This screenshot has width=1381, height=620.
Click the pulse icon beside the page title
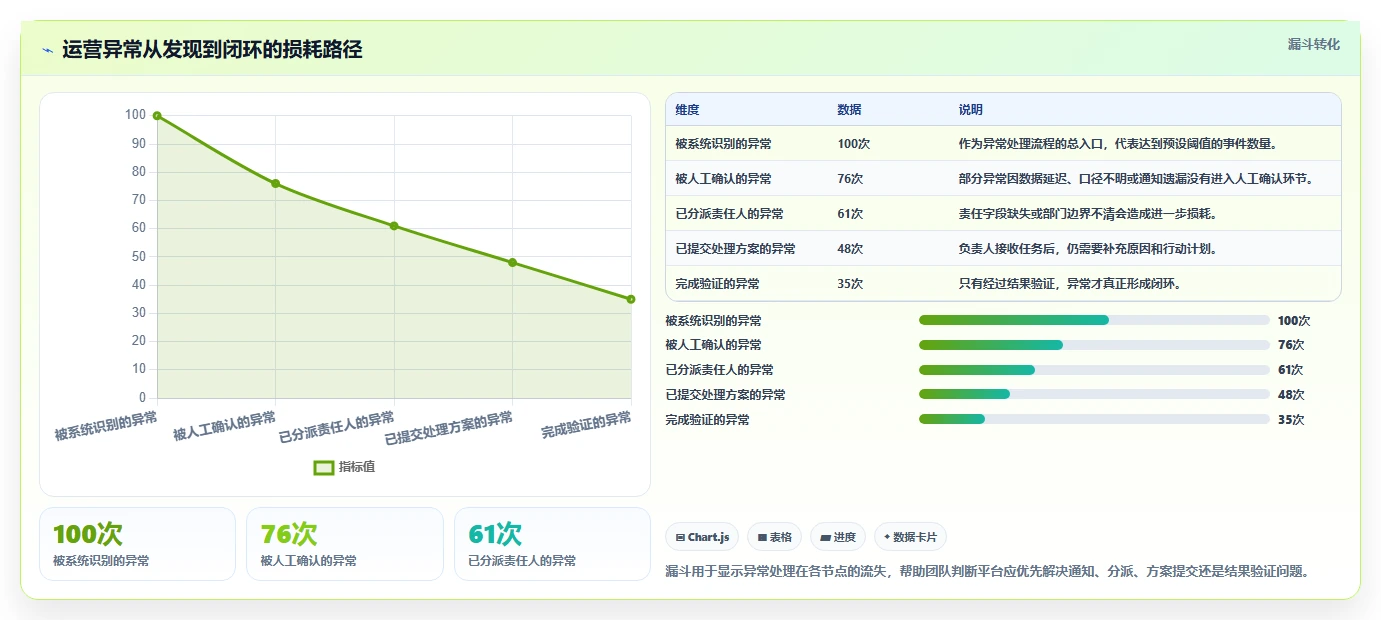coord(48,50)
